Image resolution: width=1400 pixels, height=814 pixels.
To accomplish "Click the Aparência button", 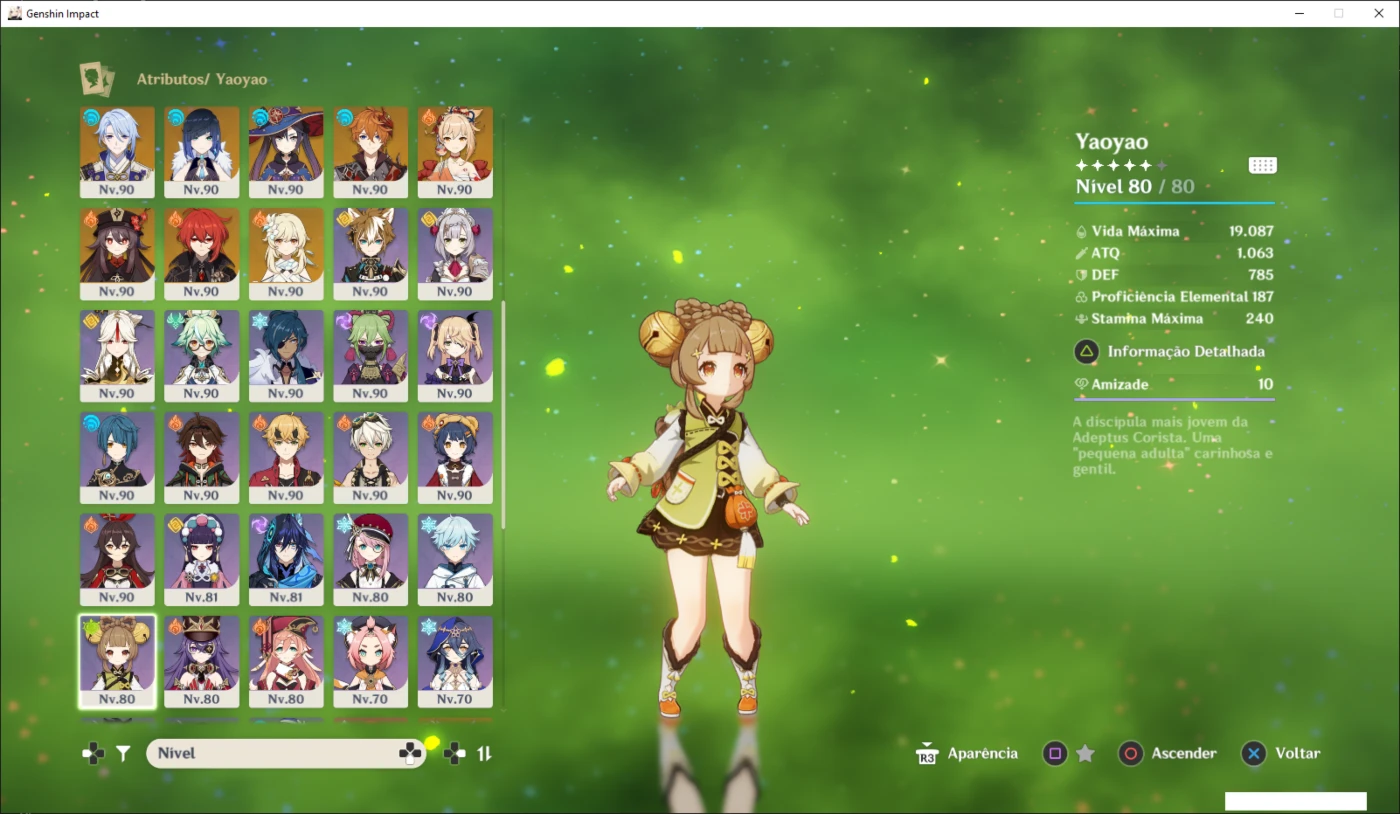I will pos(968,754).
